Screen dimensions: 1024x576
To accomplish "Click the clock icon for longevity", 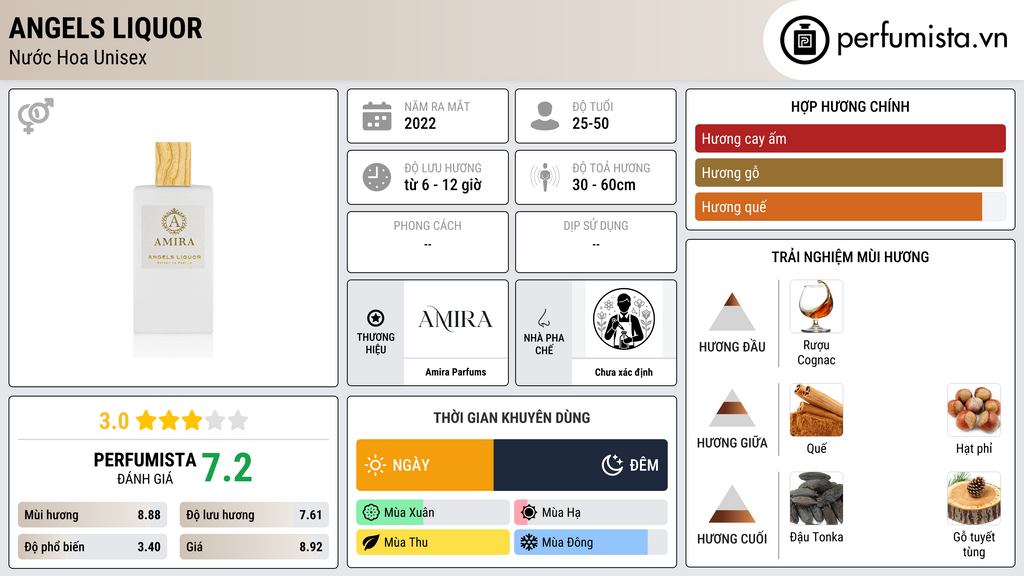I will tap(377, 177).
